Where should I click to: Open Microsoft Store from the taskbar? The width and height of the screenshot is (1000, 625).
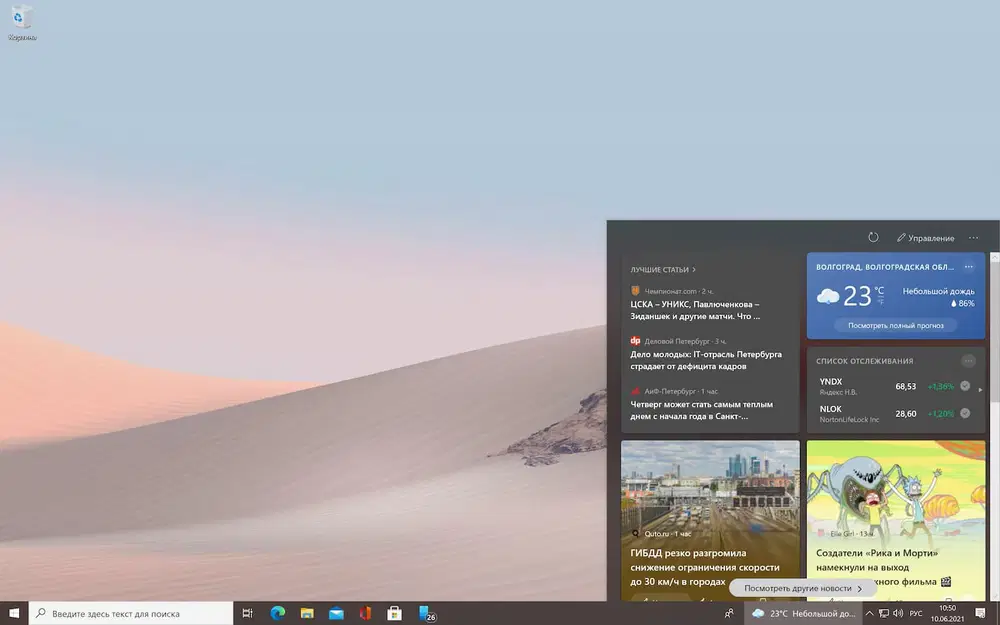coord(395,614)
